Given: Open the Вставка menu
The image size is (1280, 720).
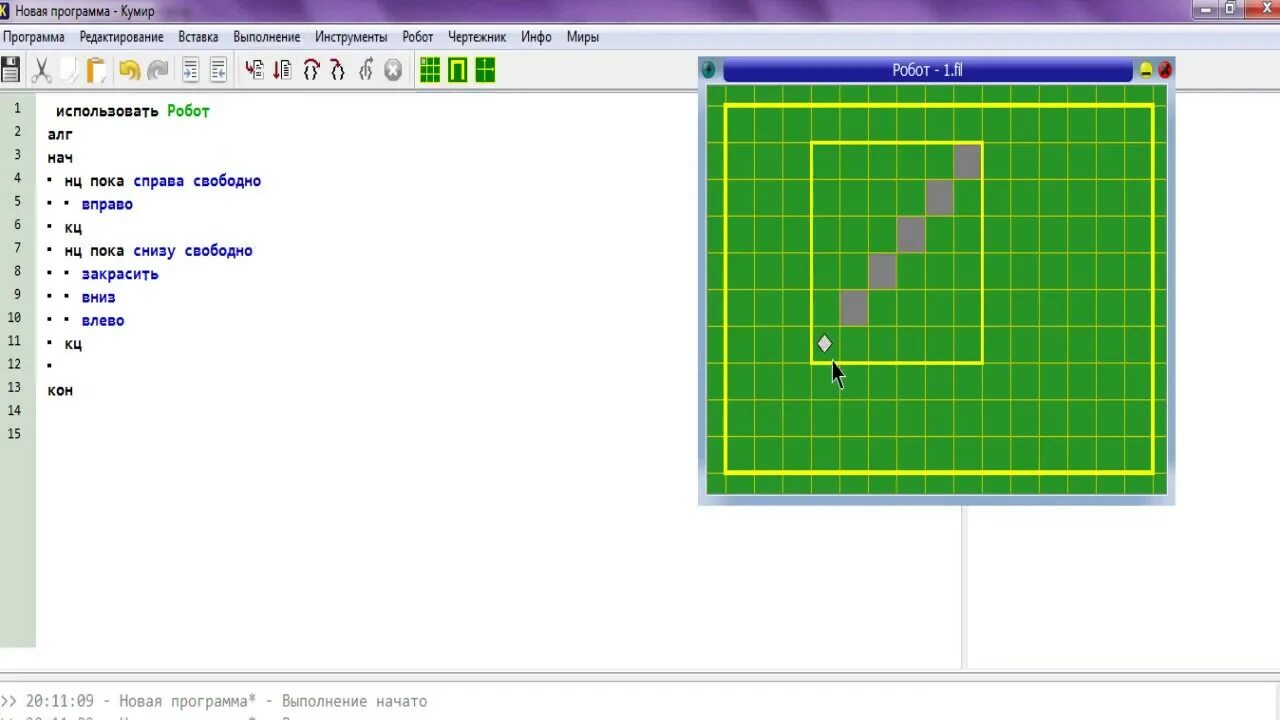Looking at the screenshot, I should point(198,37).
